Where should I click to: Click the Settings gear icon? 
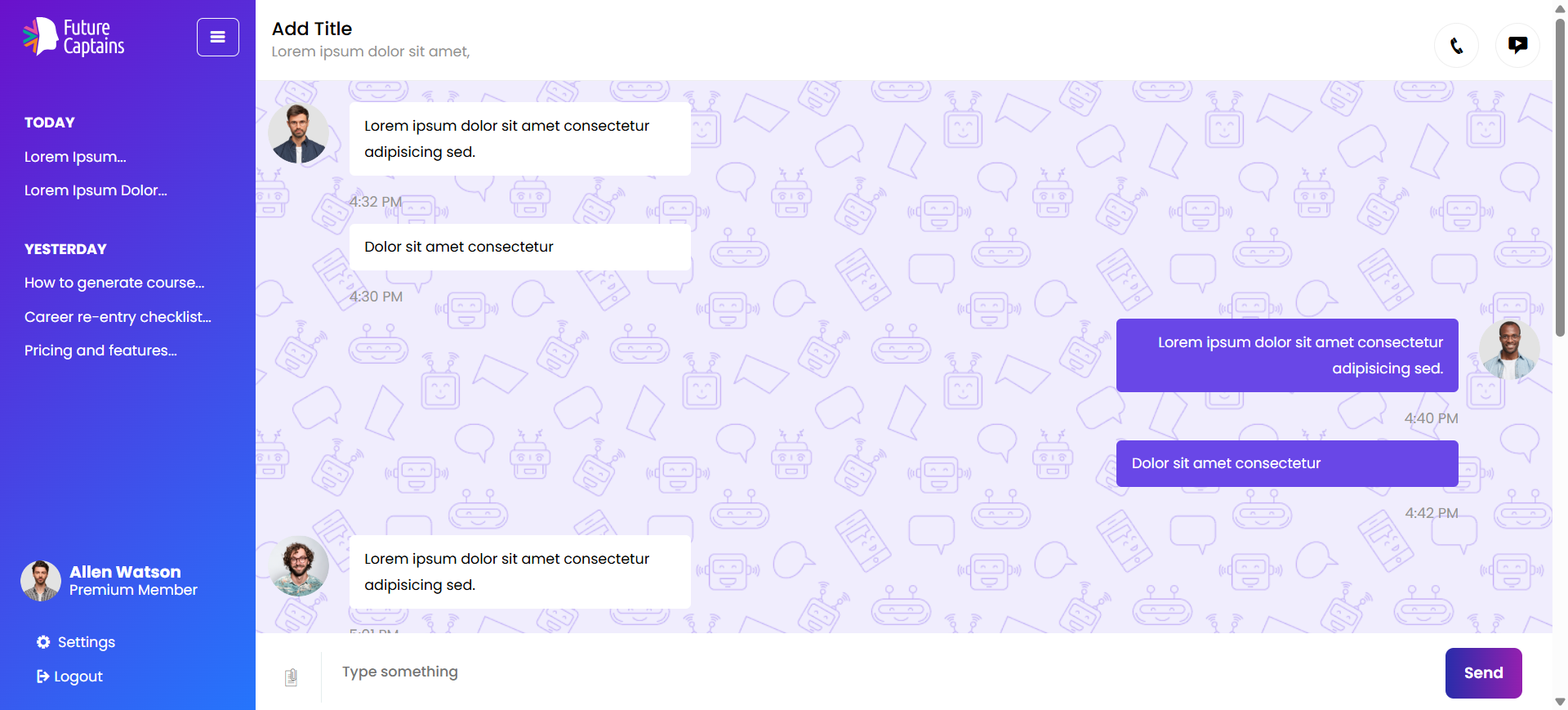pos(43,642)
